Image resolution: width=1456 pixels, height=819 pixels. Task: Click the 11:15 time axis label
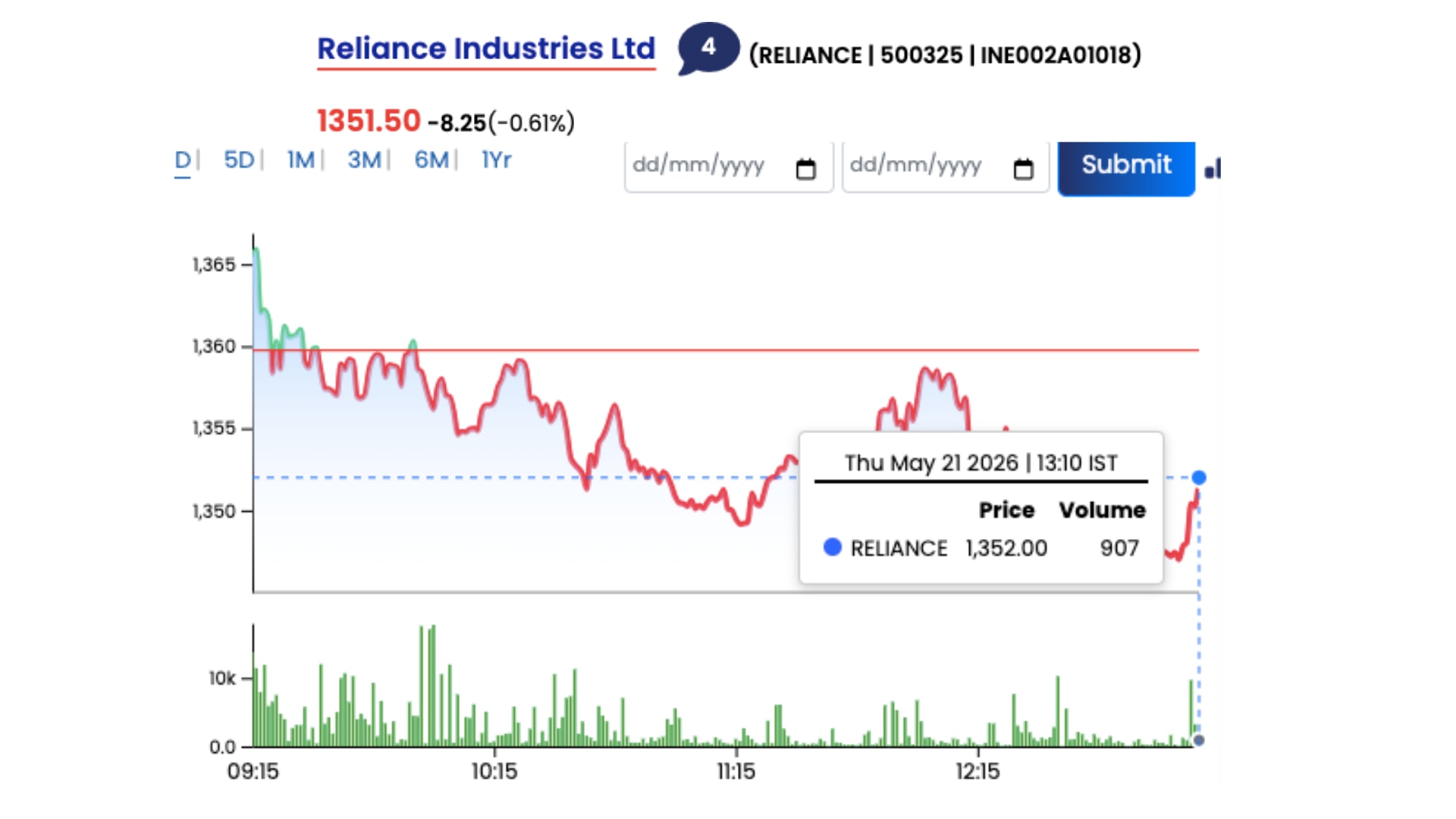click(736, 771)
